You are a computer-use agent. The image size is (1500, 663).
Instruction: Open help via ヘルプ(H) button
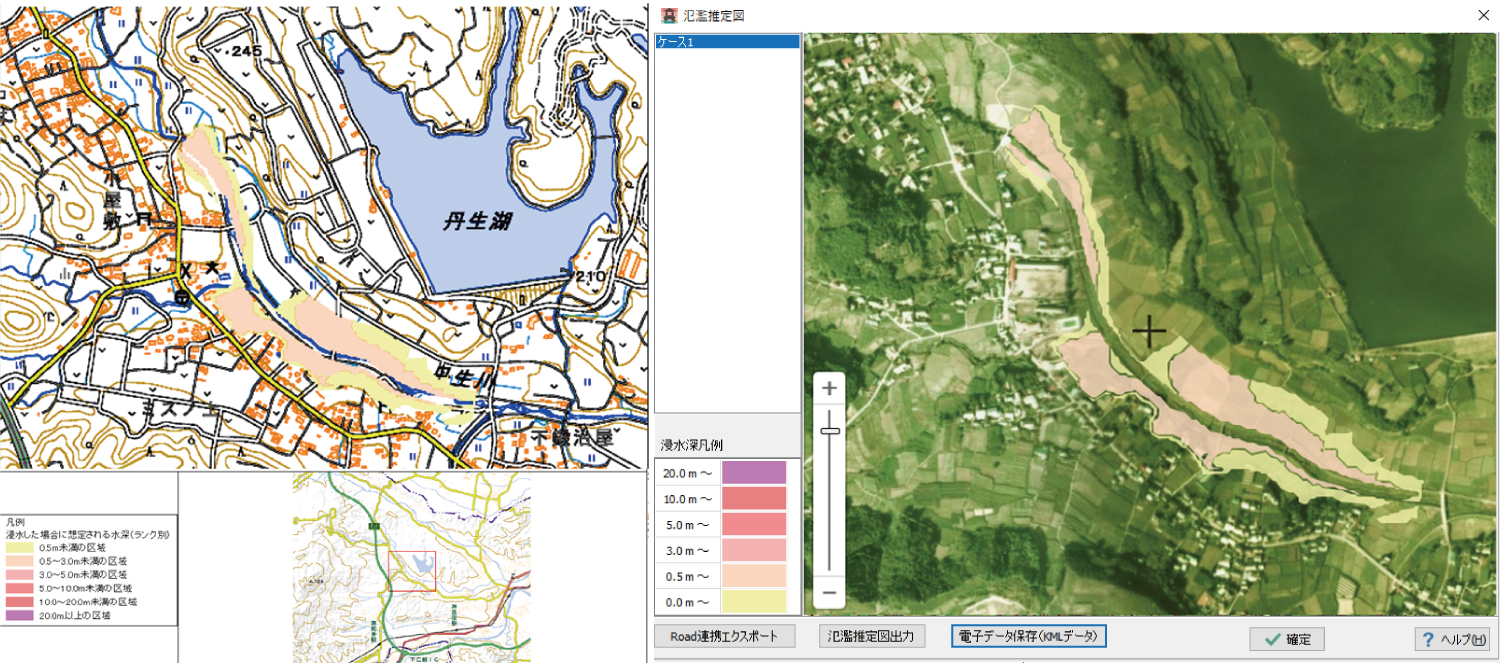[1452, 640]
